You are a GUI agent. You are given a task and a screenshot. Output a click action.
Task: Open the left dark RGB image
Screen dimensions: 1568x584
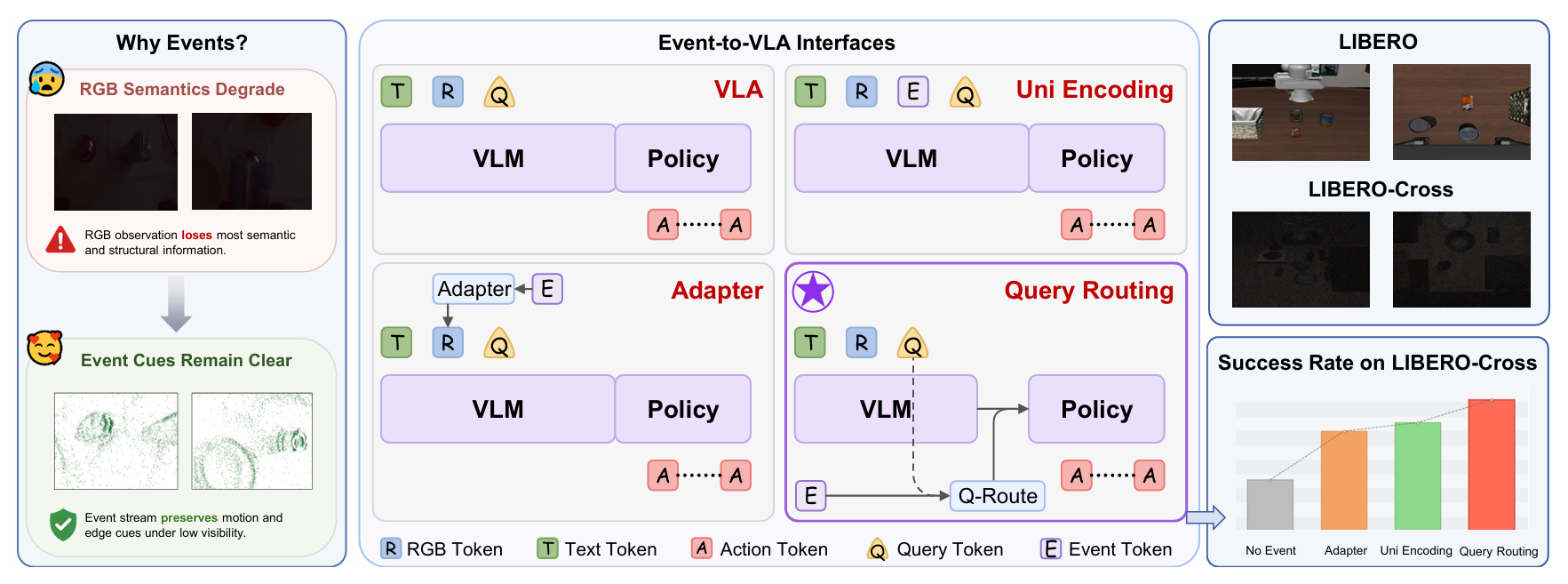click(115, 162)
